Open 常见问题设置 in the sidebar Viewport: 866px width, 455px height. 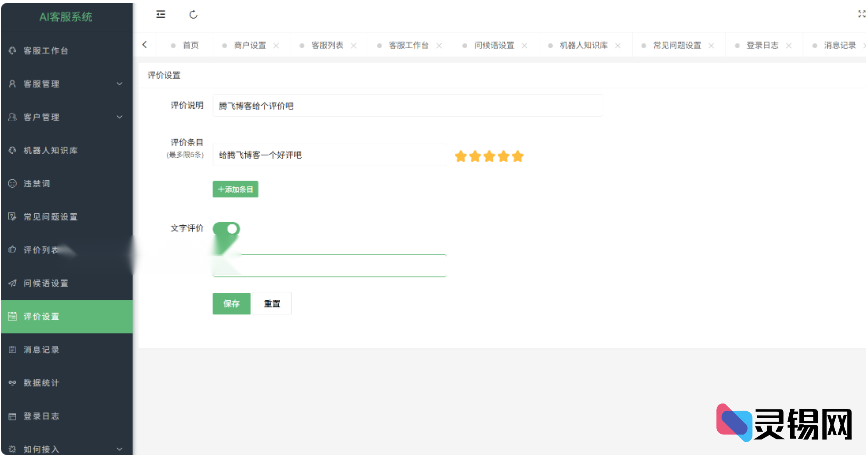[x=66, y=216]
